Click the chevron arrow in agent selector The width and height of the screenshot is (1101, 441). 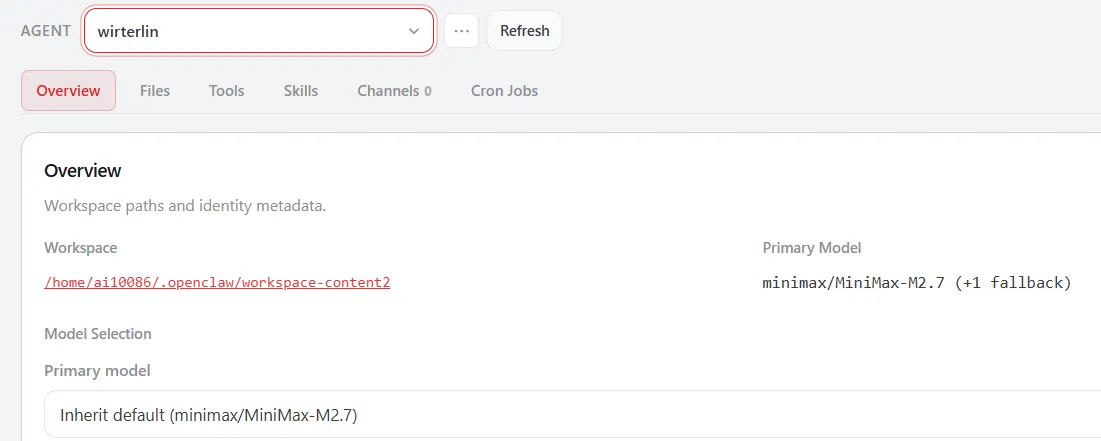pyautogui.click(x=414, y=31)
